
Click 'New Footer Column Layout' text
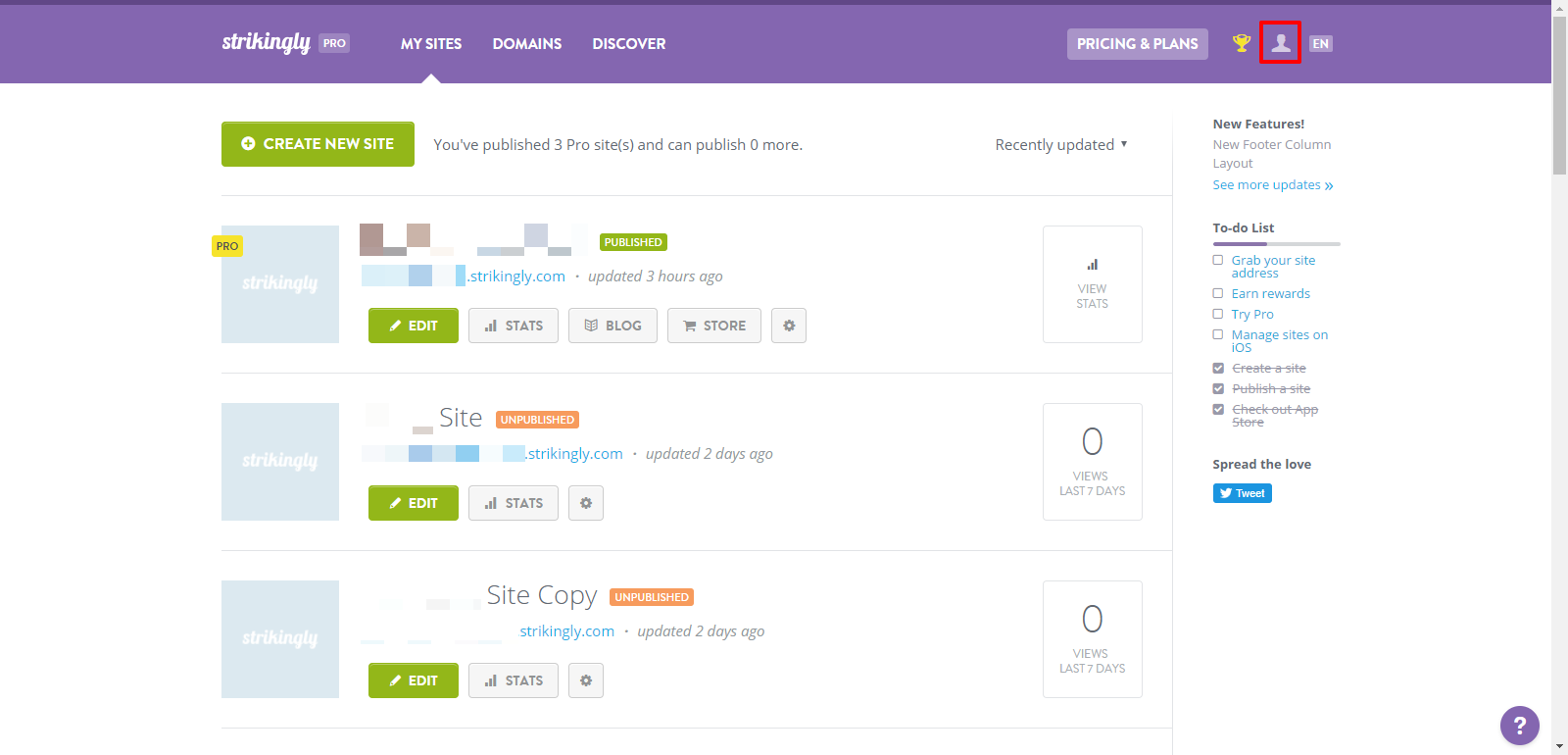1272,154
